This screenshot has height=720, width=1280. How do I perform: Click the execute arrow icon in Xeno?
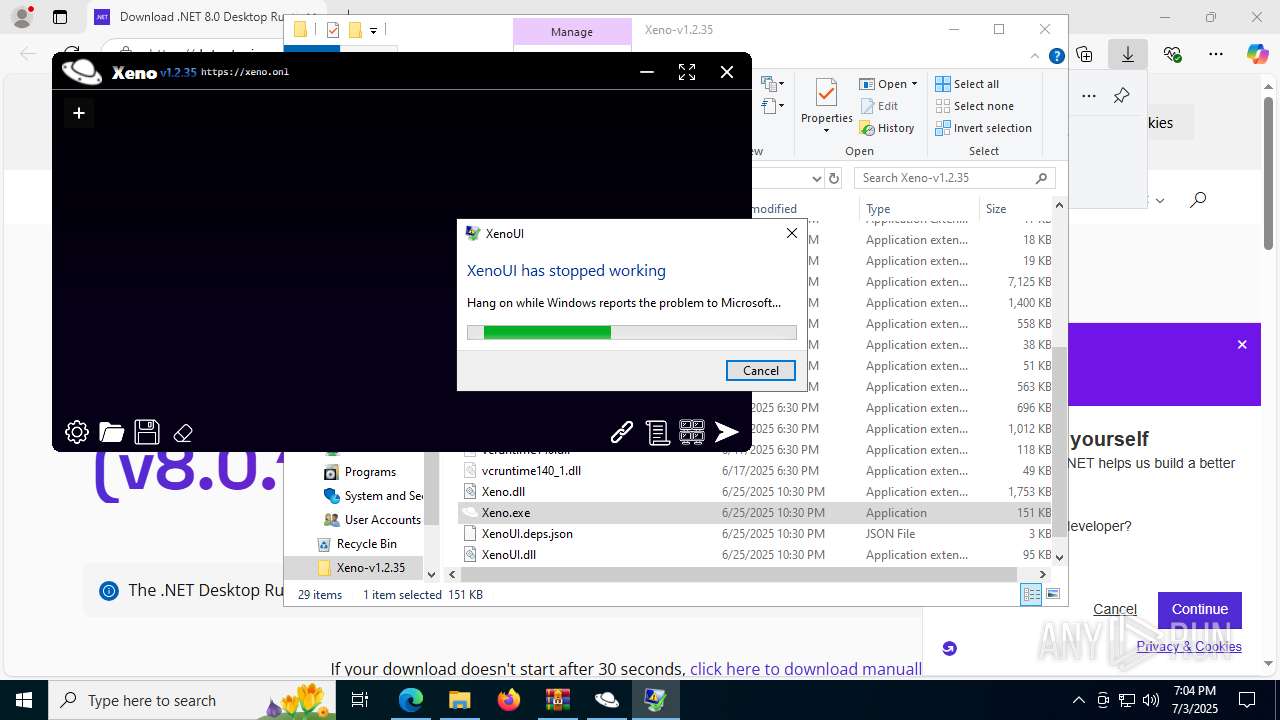[727, 432]
